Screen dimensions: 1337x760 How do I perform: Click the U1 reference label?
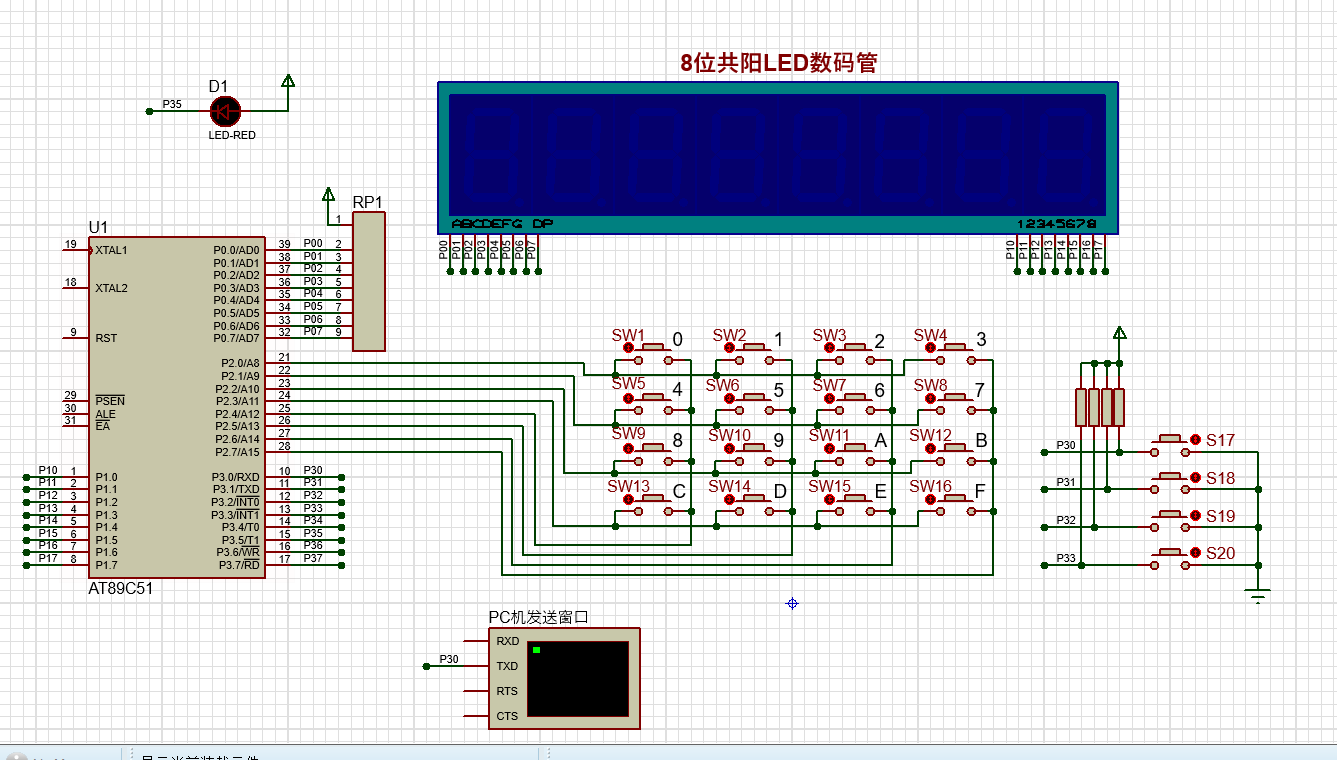click(x=98, y=227)
